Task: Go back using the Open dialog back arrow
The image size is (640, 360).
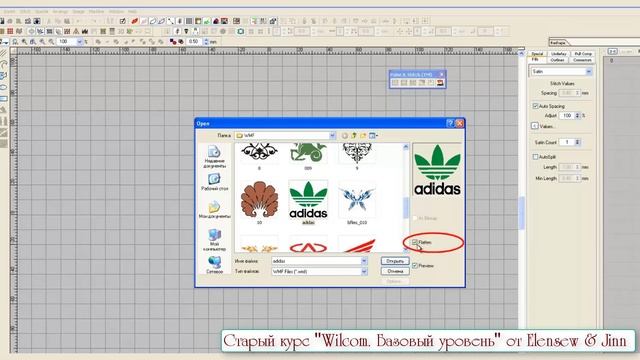Action: [344, 136]
